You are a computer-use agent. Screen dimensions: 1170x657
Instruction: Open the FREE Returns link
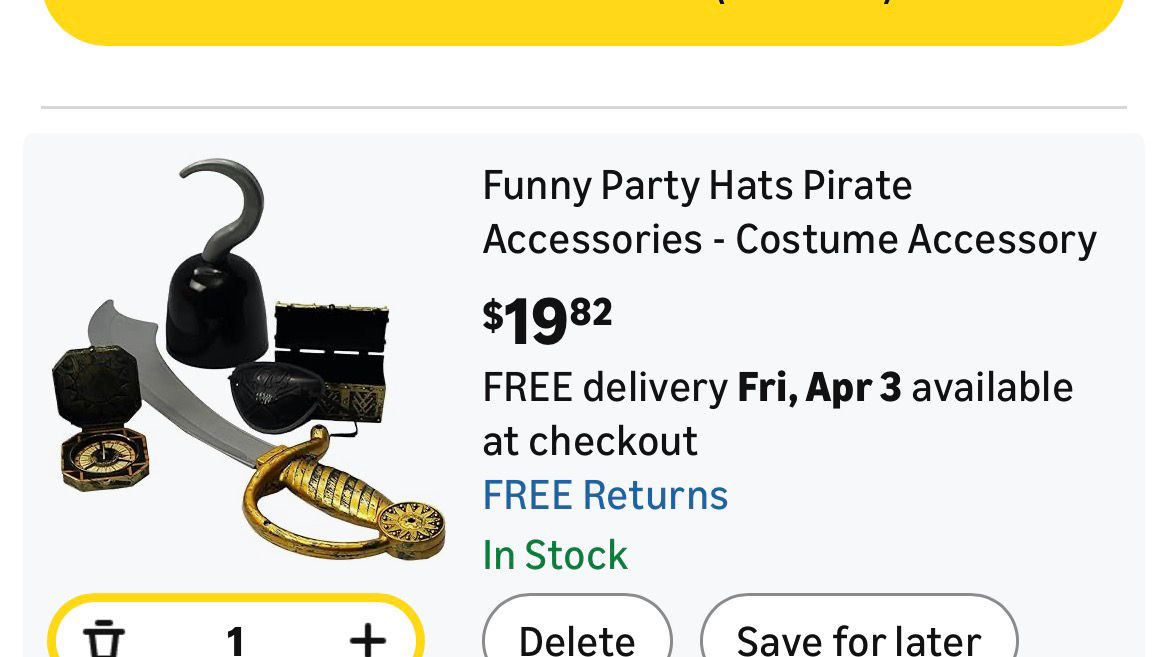[605, 496]
